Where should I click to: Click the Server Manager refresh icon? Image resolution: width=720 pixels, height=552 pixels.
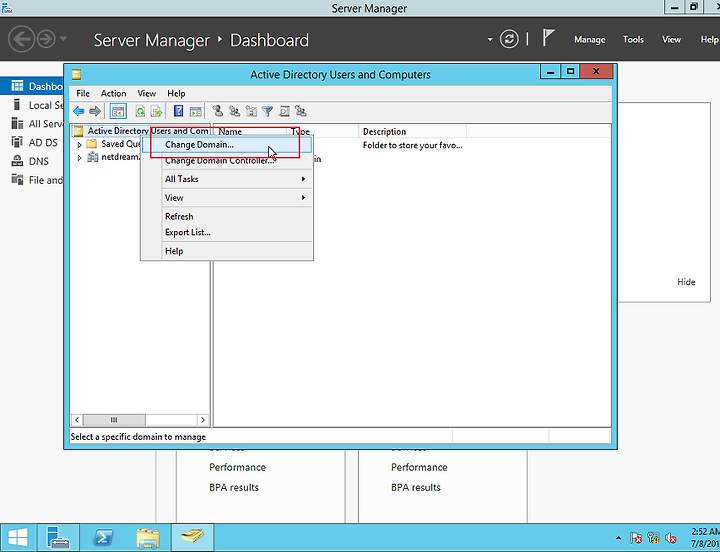click(509, 39)
